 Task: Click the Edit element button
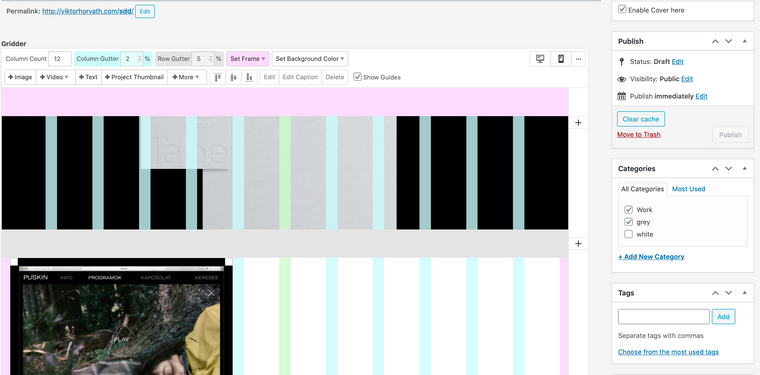click(x=269, y=77)
